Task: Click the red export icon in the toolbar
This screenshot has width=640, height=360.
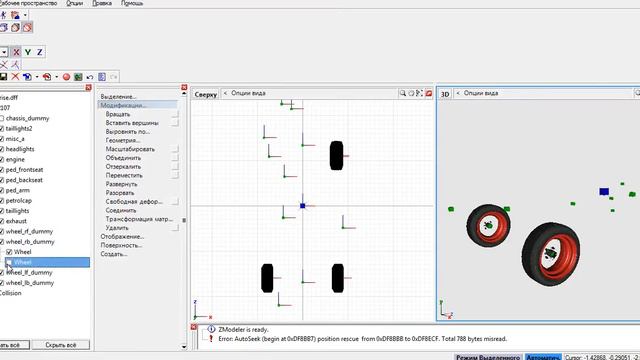Action: [47, 77]
